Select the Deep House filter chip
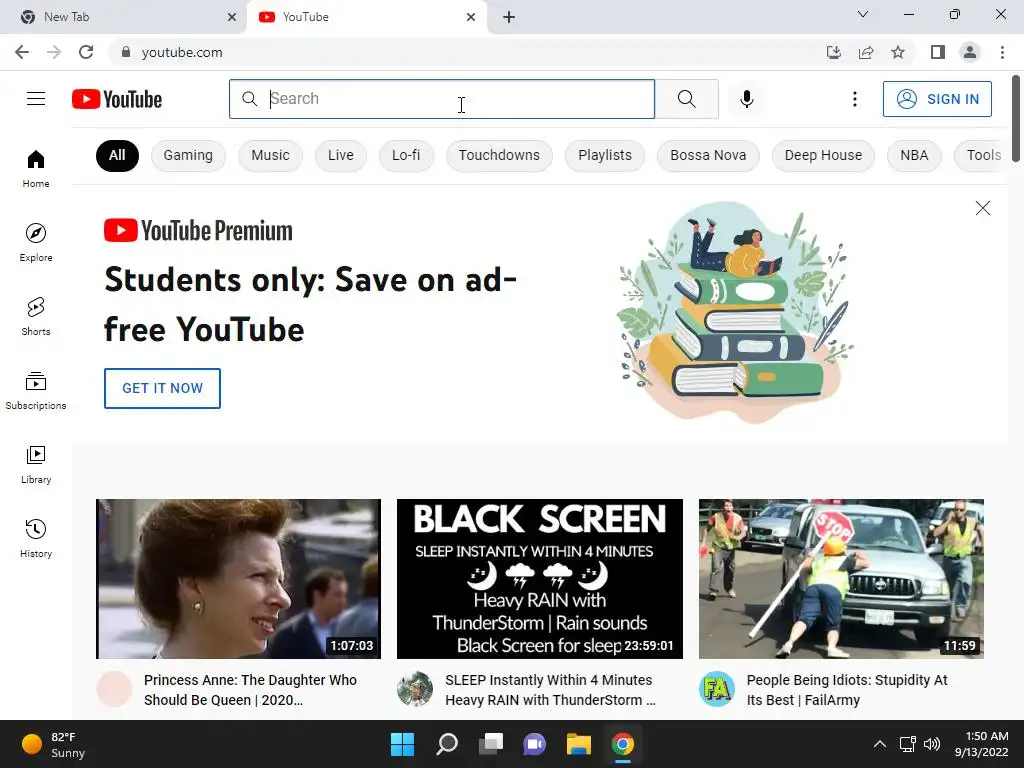This screenshot has width=1024, height=768. pos(824,155)
